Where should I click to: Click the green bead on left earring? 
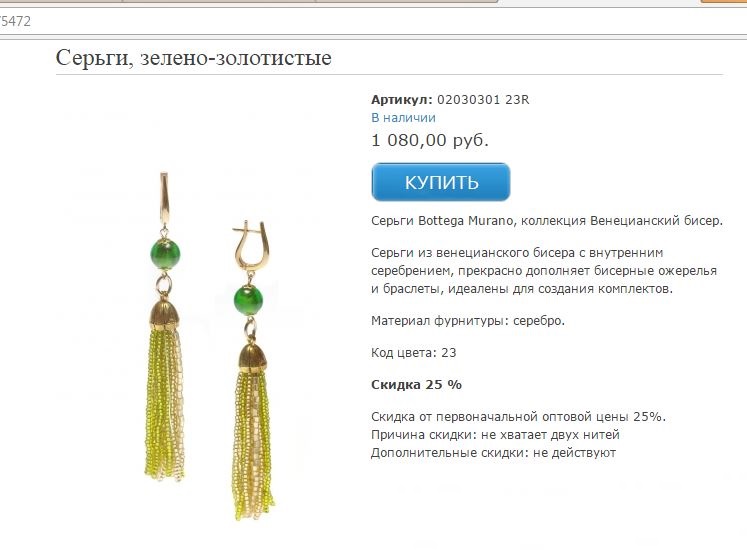165,254
